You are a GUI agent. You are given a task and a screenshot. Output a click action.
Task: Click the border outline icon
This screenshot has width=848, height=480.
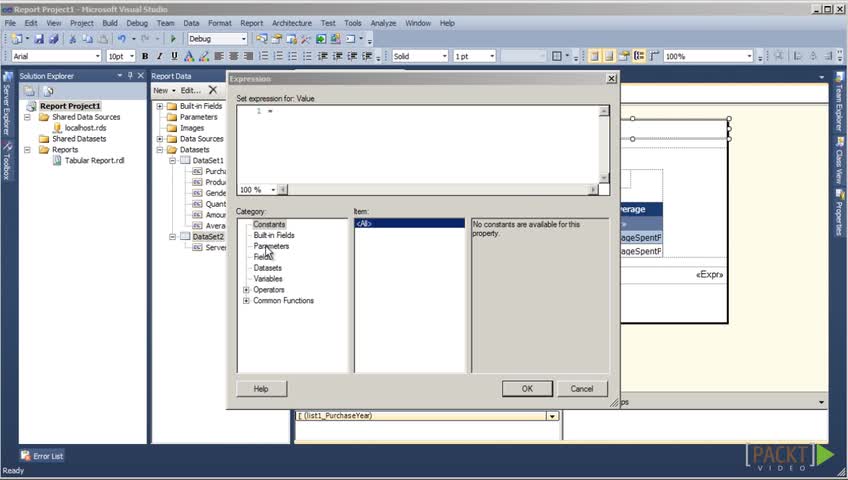click(x=556, y=56)
